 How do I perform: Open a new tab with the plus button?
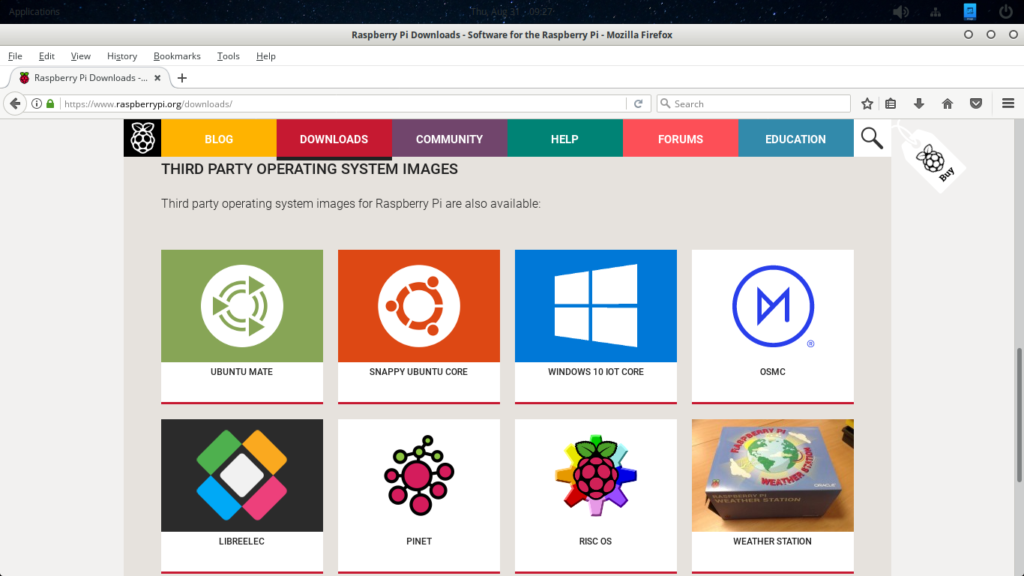coord(182,78)
